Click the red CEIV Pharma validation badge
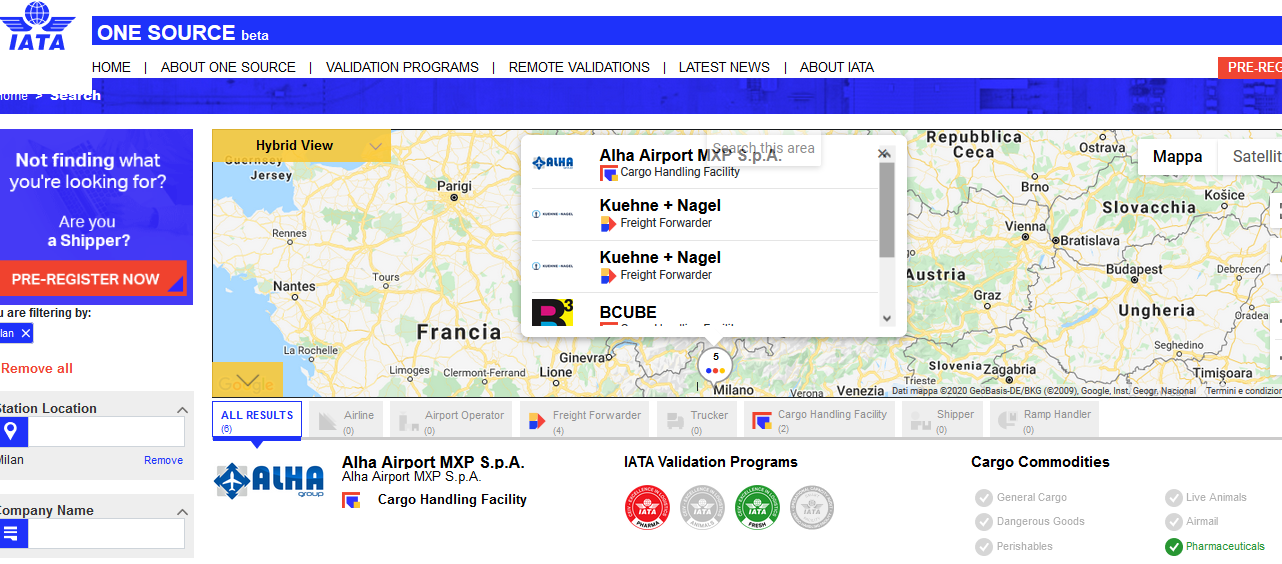The height and width of the screenshot is (564, 1282). click(x=646, y=507)
